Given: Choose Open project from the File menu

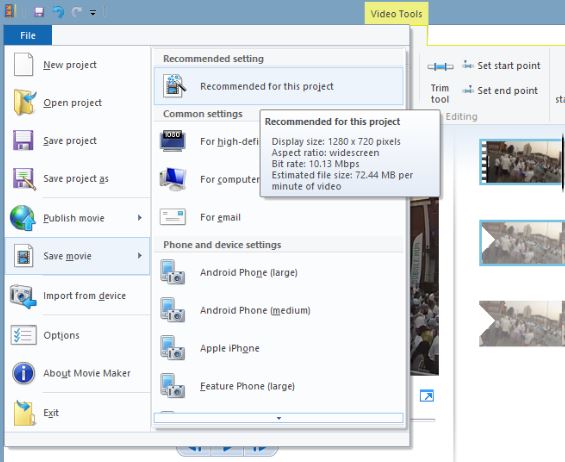Looking at the screenshot, I should click(77, 102).
